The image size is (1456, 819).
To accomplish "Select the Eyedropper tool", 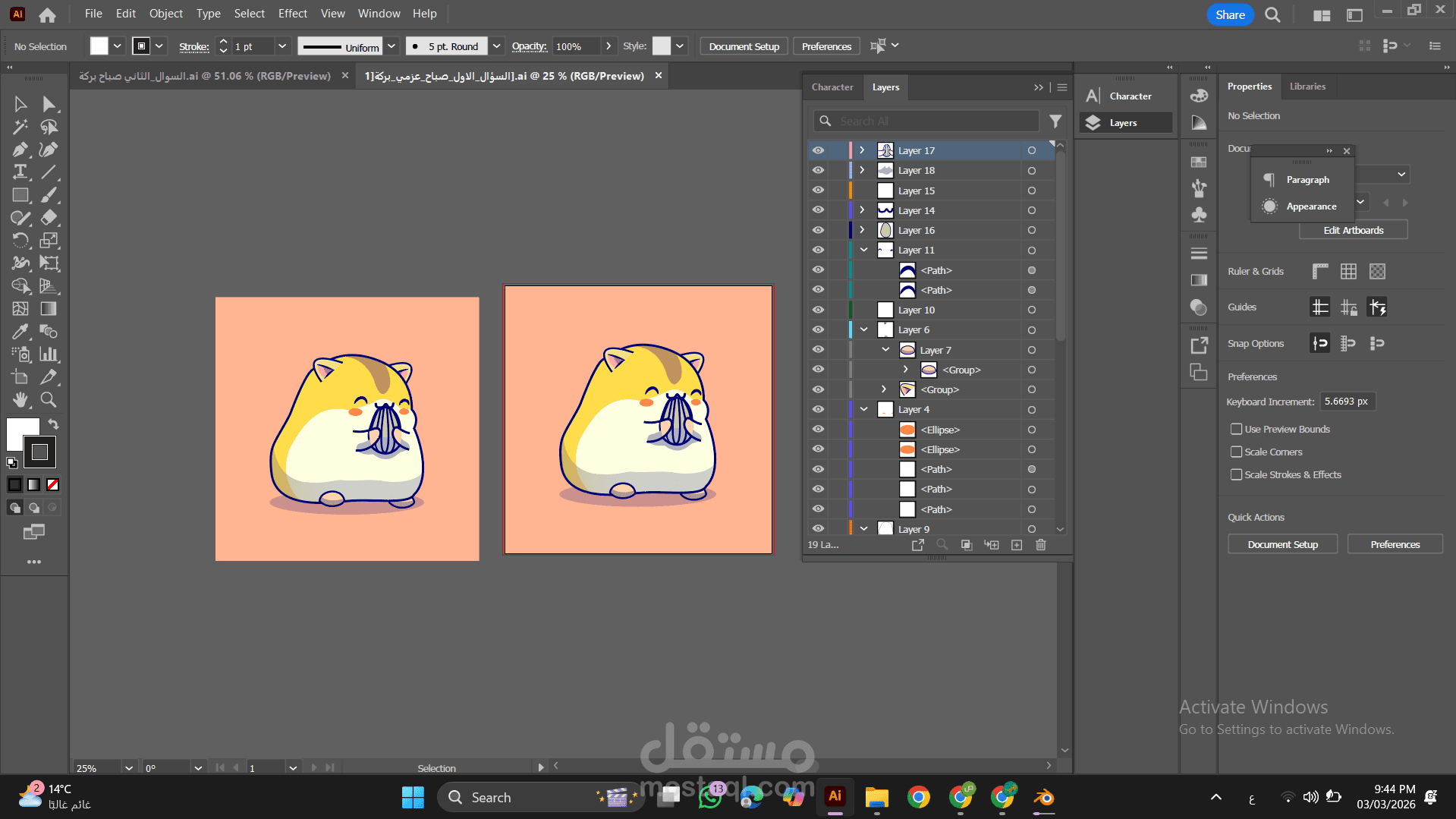I will pyautogui.click(x=20, y=332).
